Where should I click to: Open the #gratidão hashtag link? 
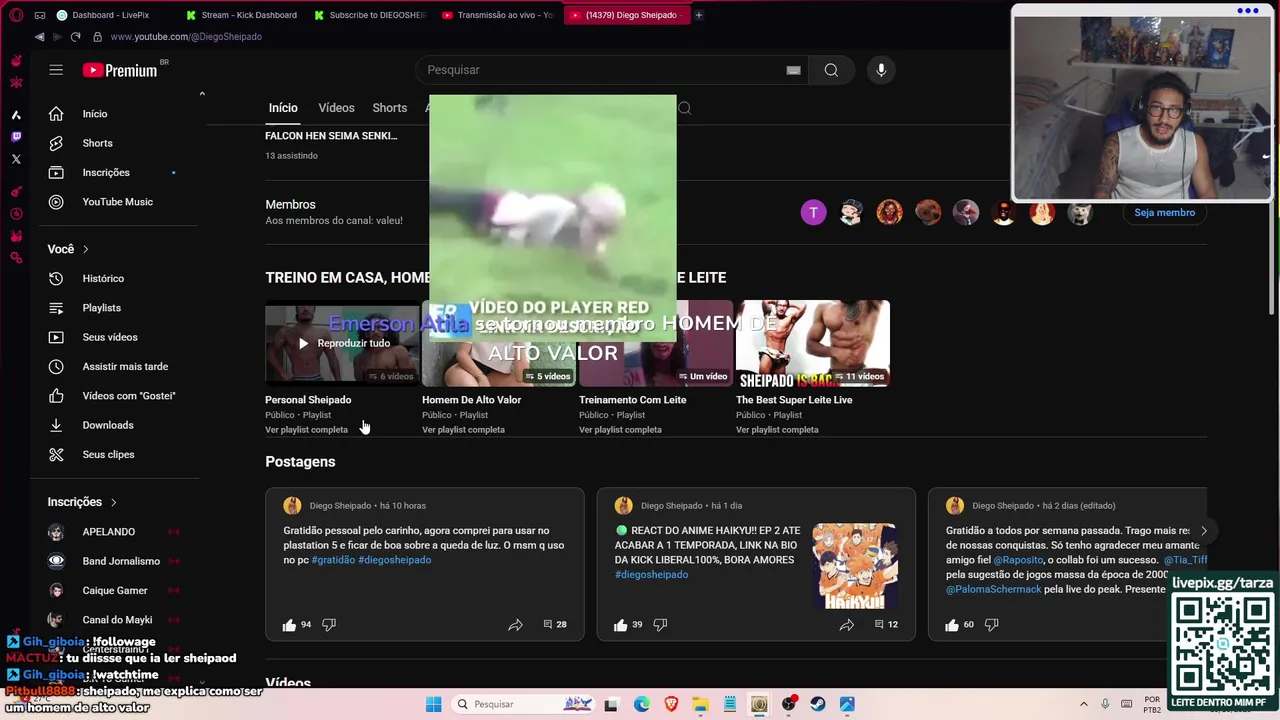pos(333,560)
